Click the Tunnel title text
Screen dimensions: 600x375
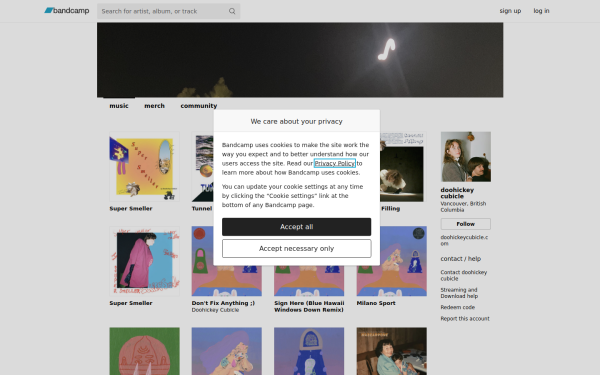tap(202, 209)
